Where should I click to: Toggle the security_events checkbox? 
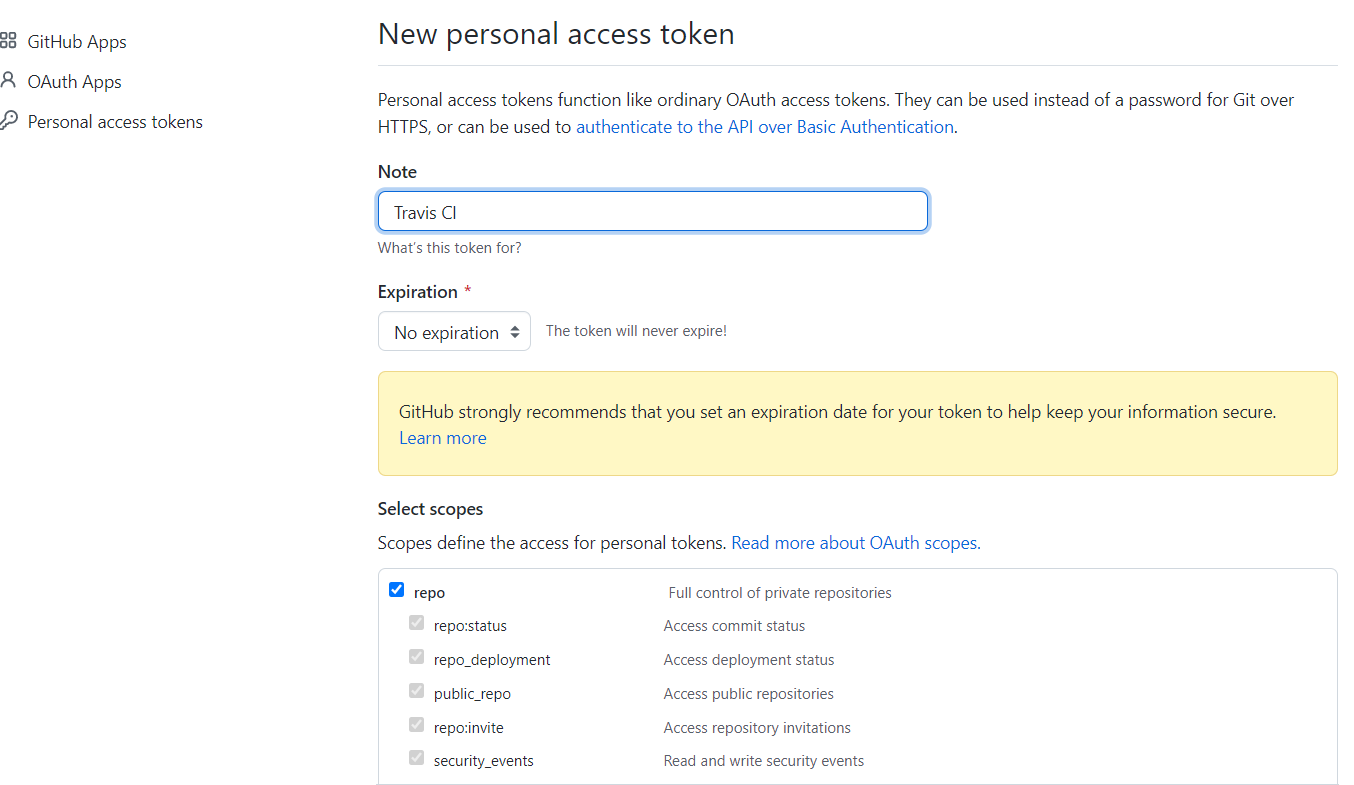coord(416,758)
